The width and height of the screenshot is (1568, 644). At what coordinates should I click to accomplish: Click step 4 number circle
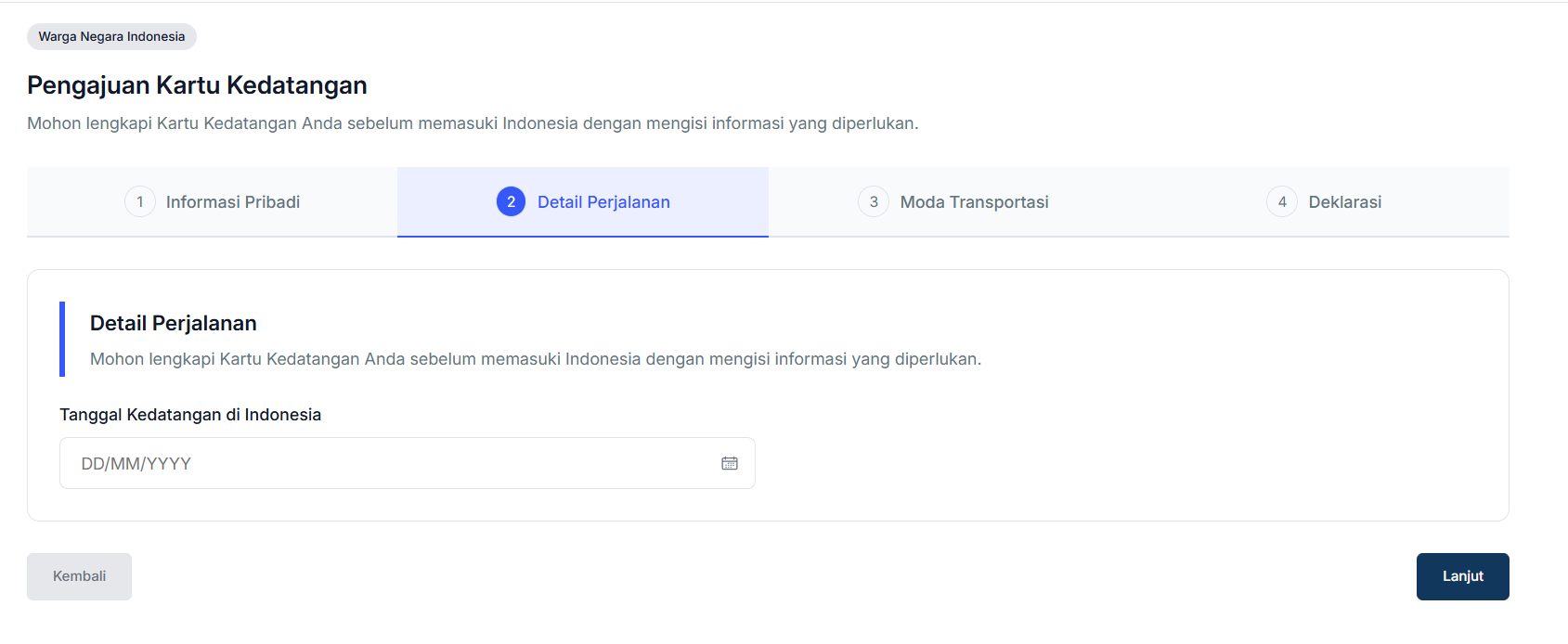pos(1282,201)
